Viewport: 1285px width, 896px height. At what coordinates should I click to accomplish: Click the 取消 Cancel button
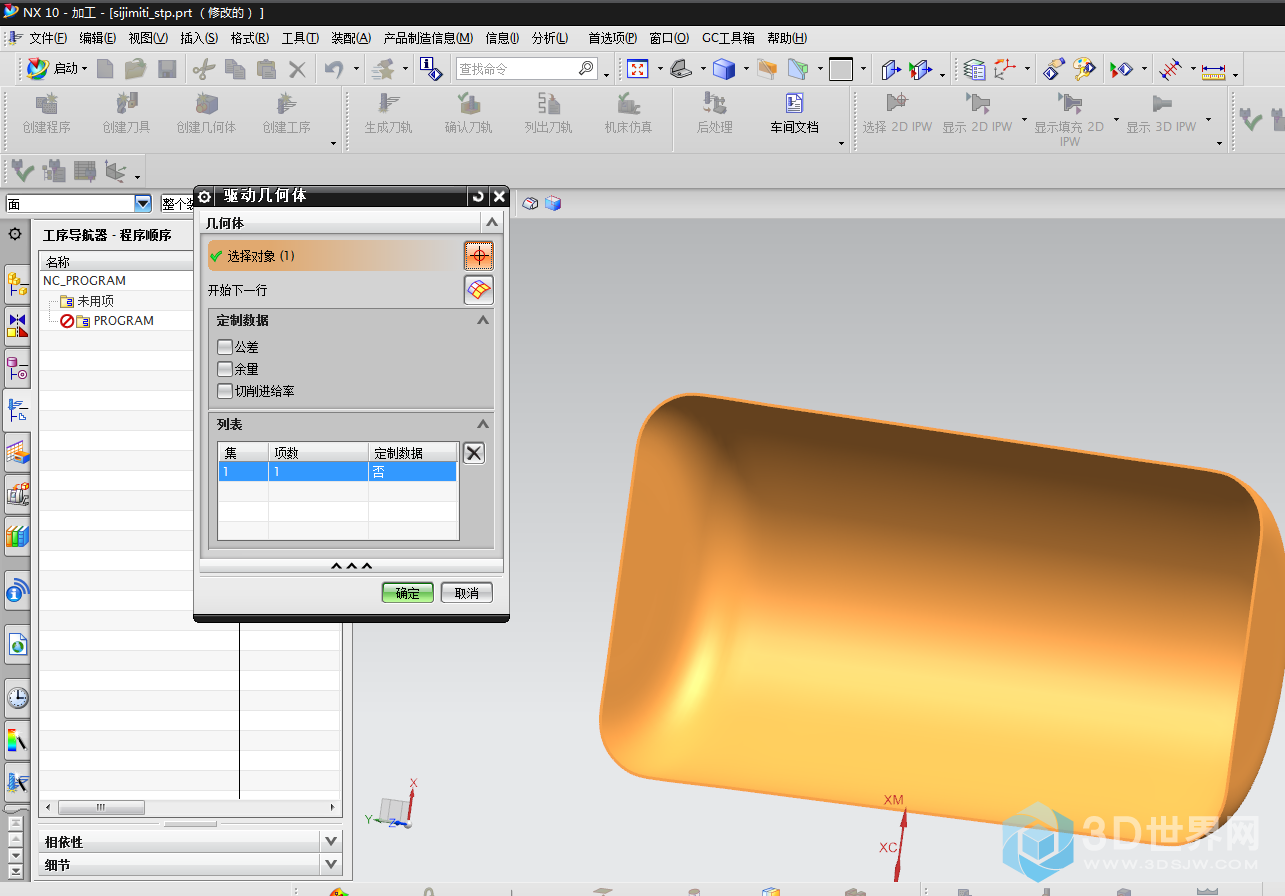(x=466, y=593)
